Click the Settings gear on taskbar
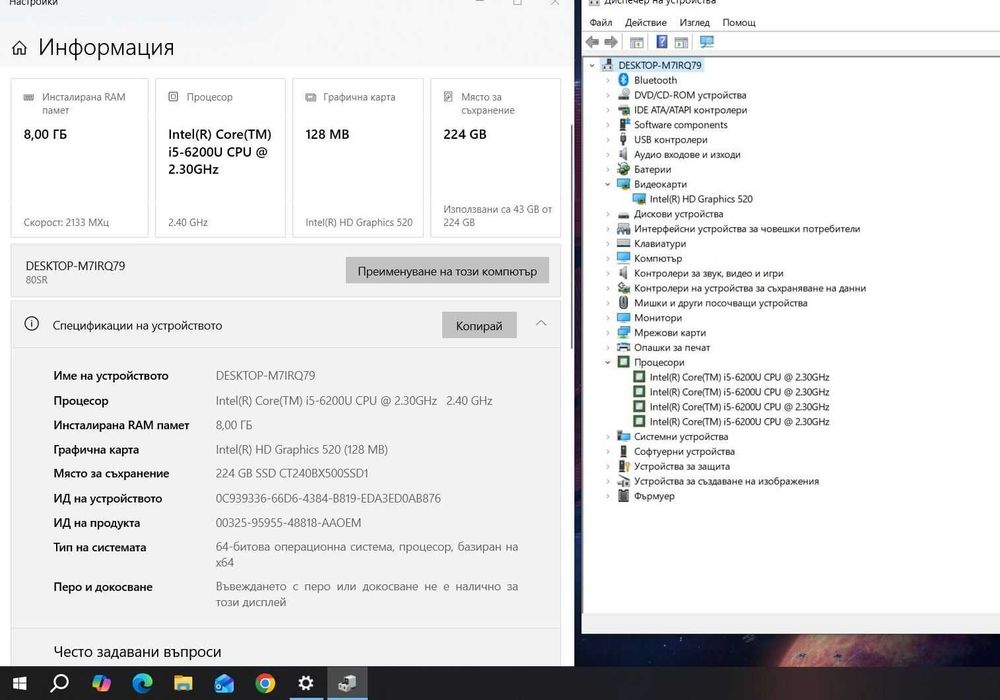This screenshot has height=700, width=1000. pyautogui.click(x=306, y=683)
